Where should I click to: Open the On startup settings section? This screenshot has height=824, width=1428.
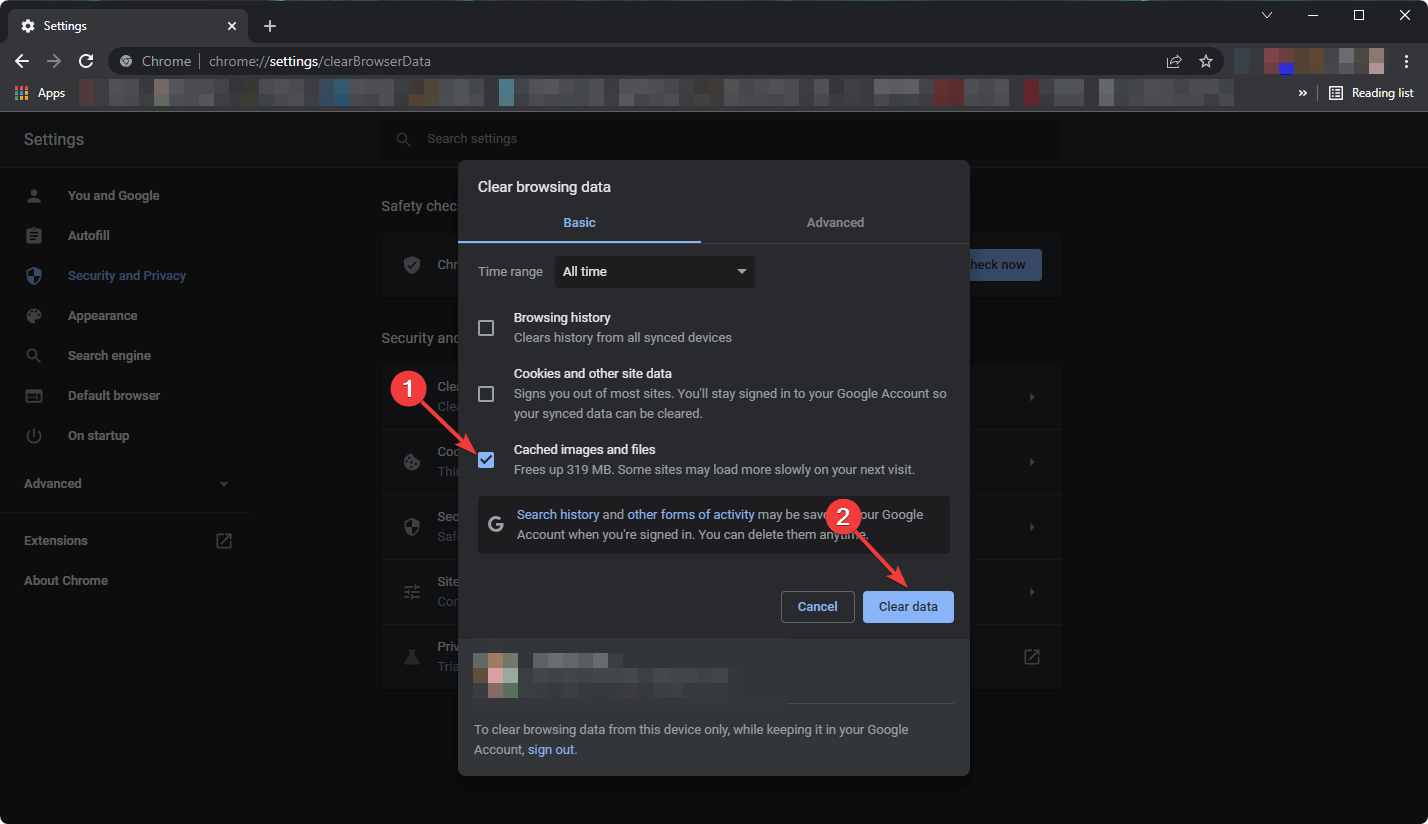tap(98, 435)
